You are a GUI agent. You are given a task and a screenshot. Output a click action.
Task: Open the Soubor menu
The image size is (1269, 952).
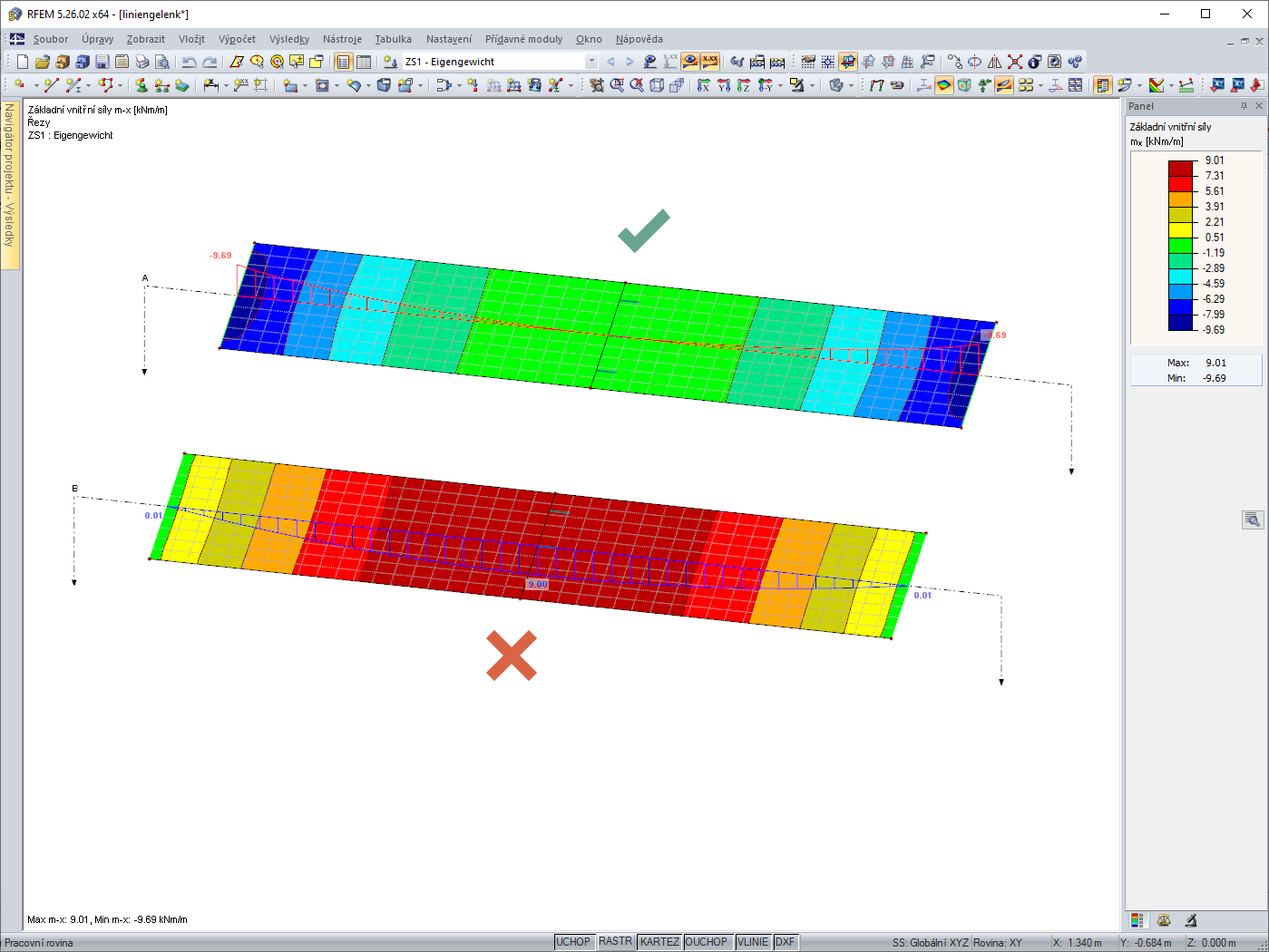point(51,39)
